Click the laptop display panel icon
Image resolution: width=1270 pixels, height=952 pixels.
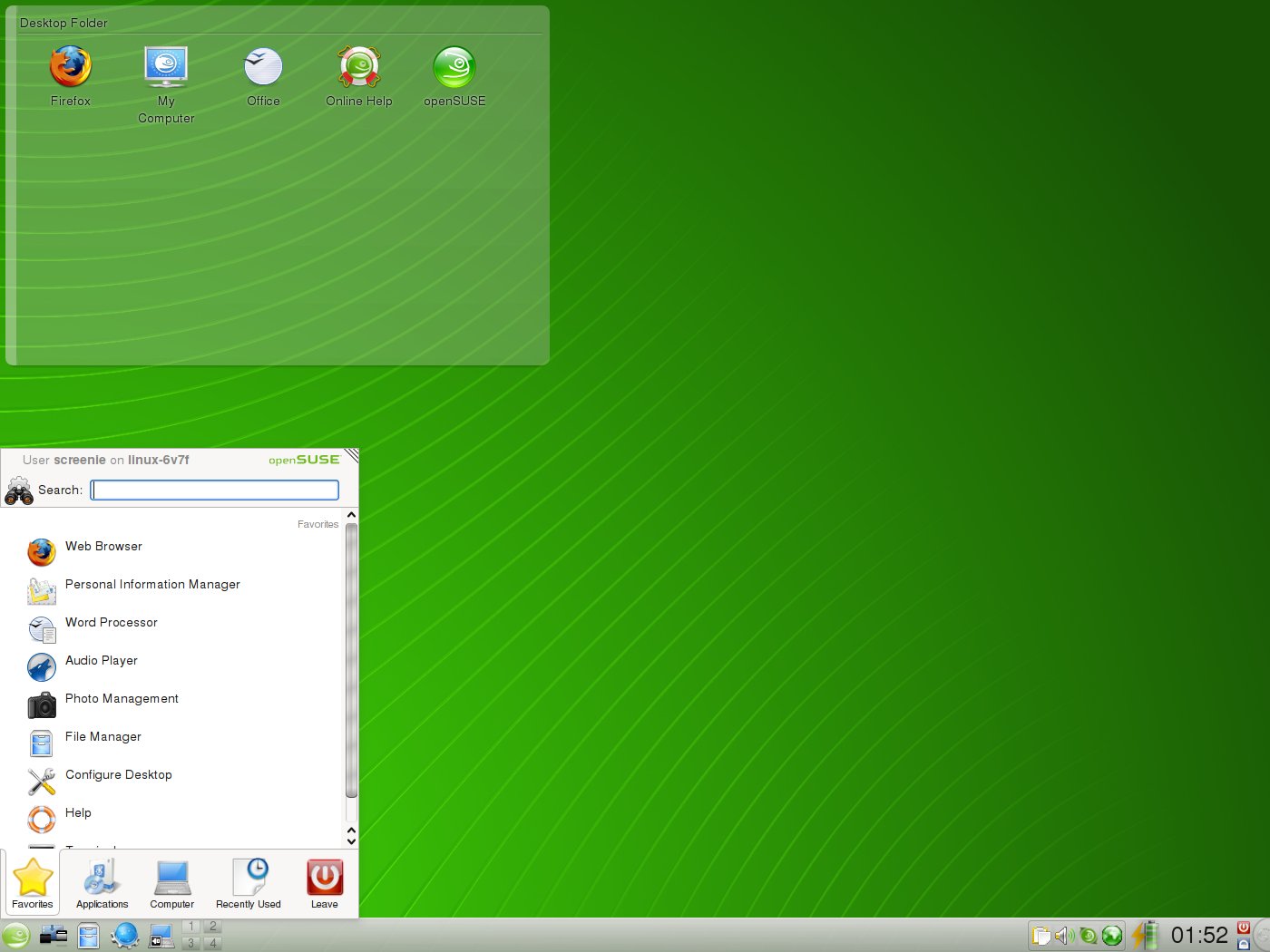pyautogui.click(x=161, y=936)
